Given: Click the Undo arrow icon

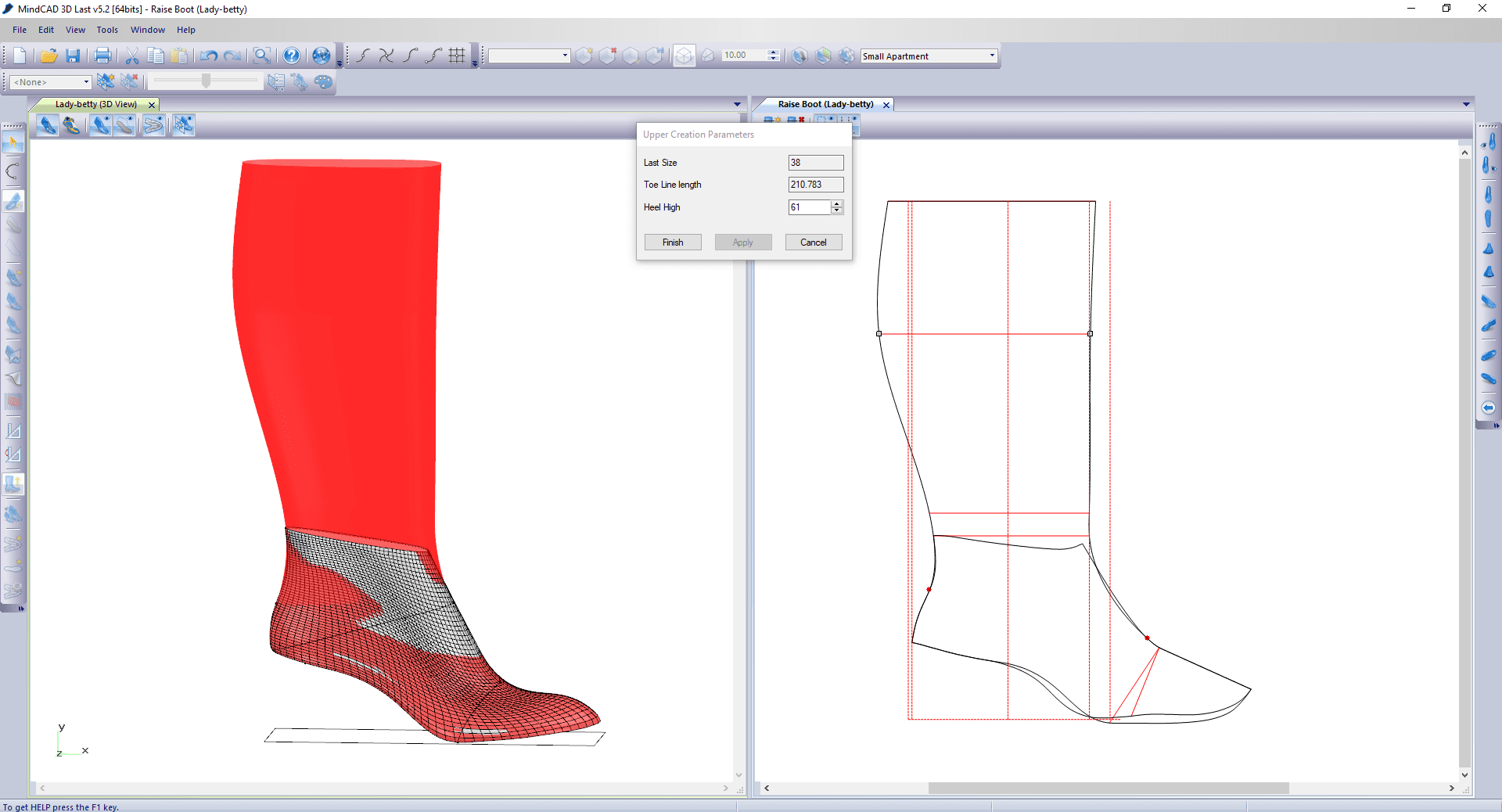Looking at the screenshot, I should pyautogui.click(x=208, y=56).
